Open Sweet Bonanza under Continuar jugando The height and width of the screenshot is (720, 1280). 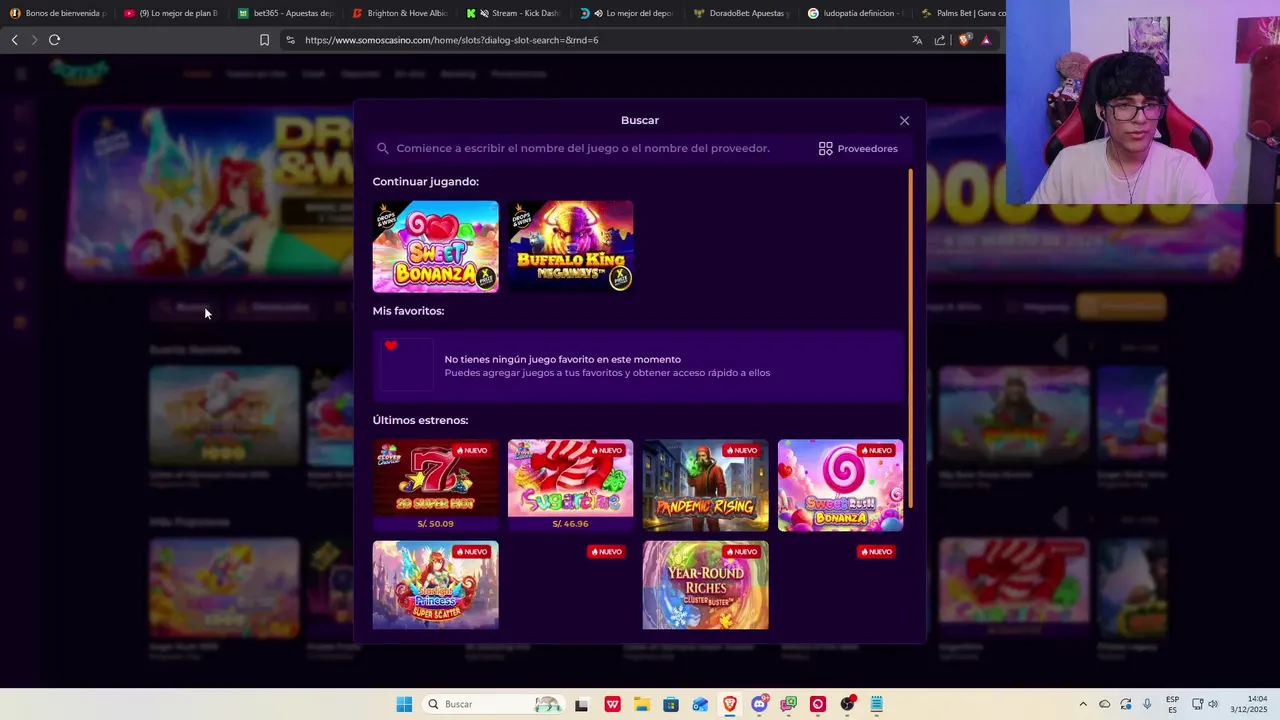click(x=435, y=246)
